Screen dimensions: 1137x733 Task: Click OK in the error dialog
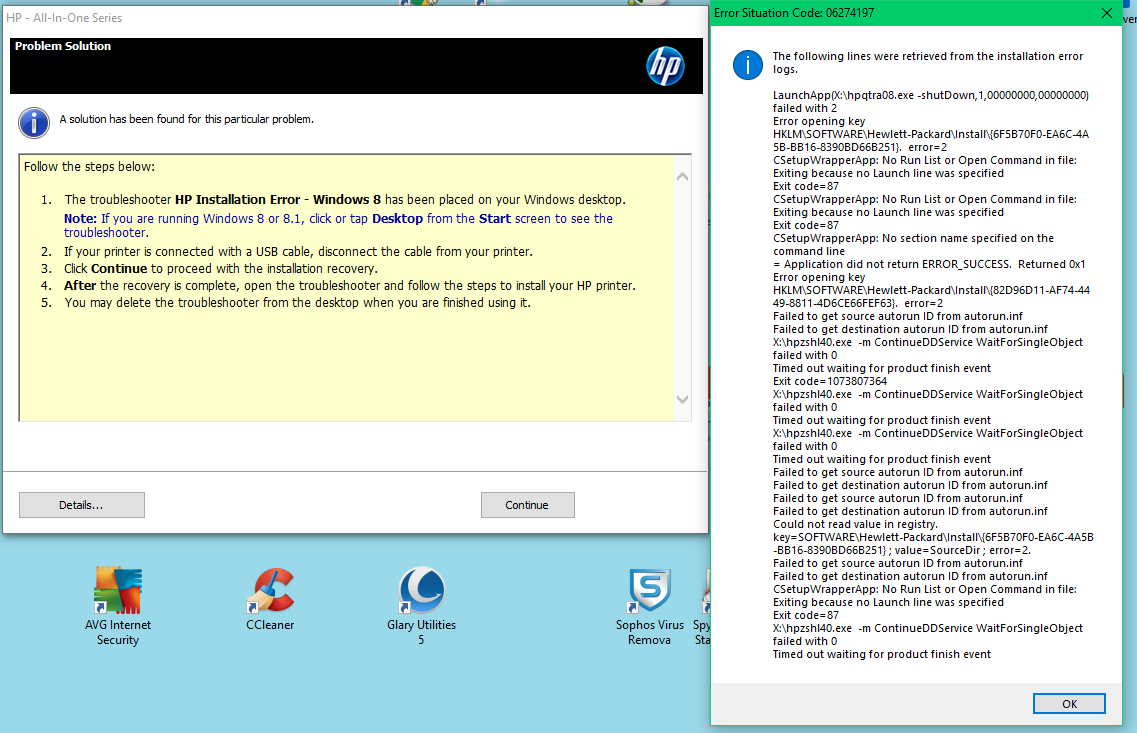(1069, 704)
